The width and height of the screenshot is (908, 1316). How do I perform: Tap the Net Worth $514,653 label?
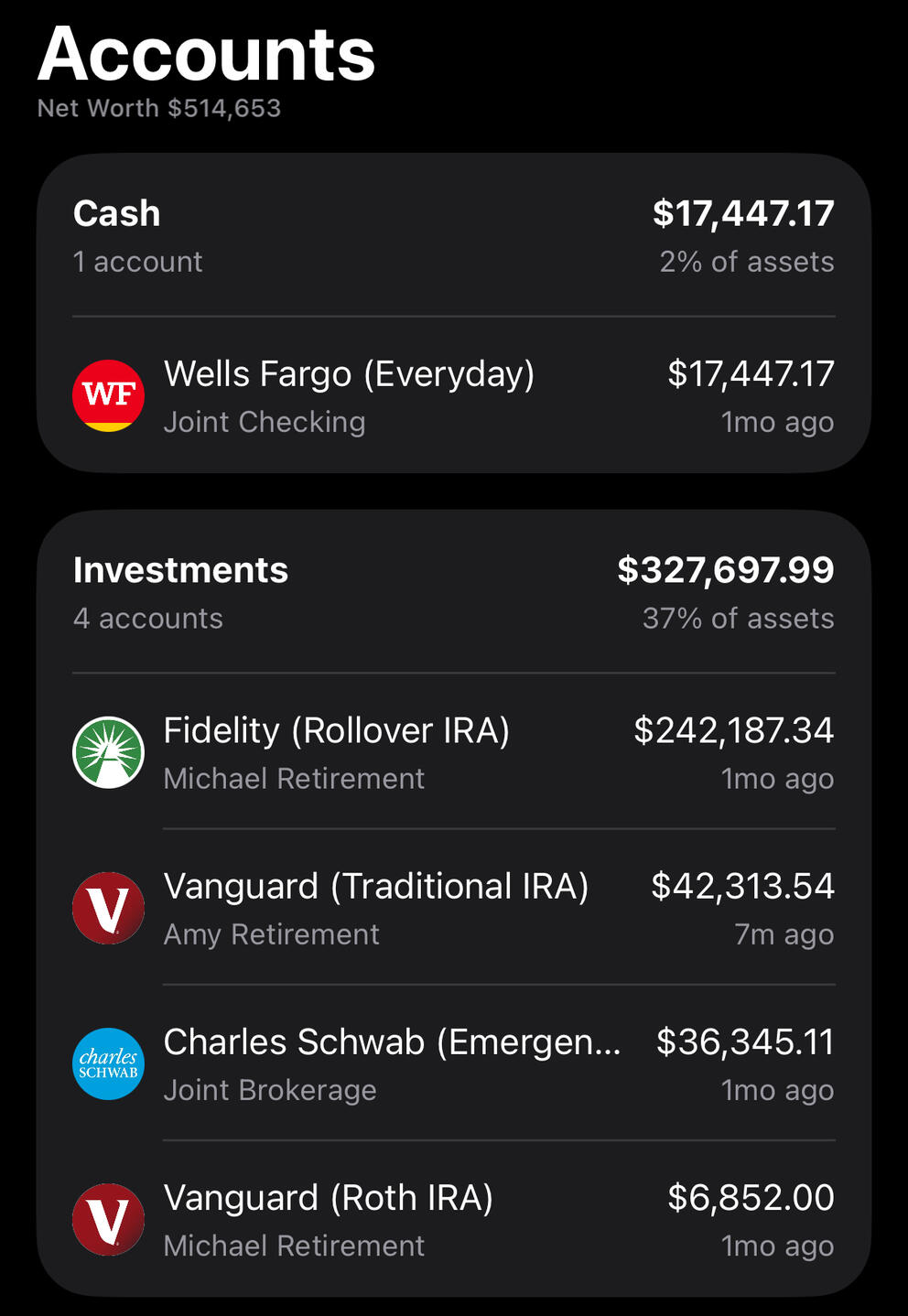[159, 108]
